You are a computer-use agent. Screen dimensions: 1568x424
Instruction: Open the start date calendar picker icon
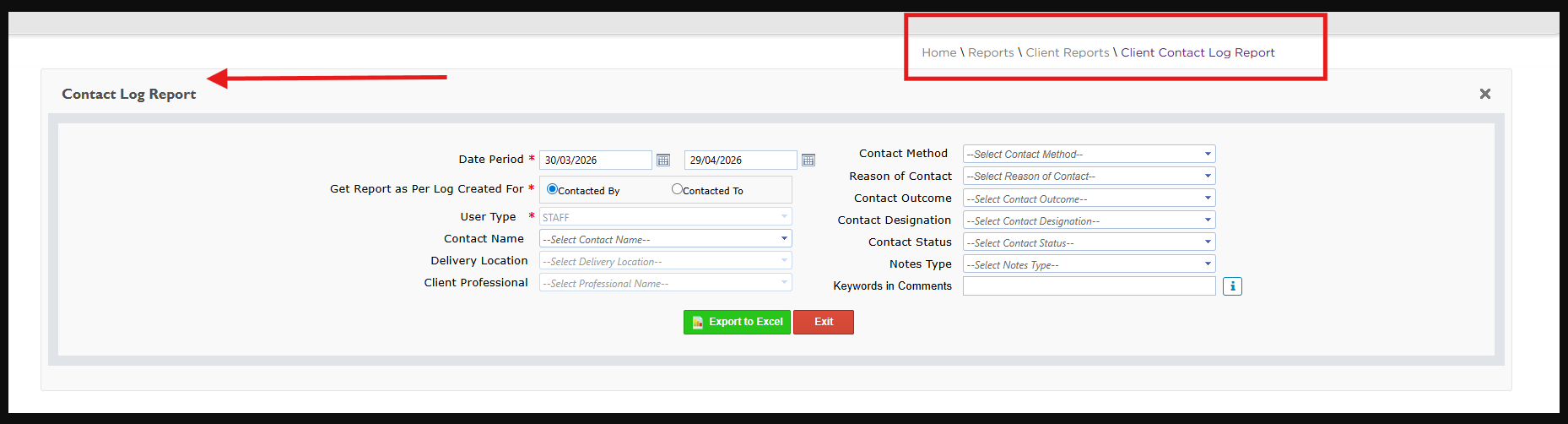pos(663,160)
